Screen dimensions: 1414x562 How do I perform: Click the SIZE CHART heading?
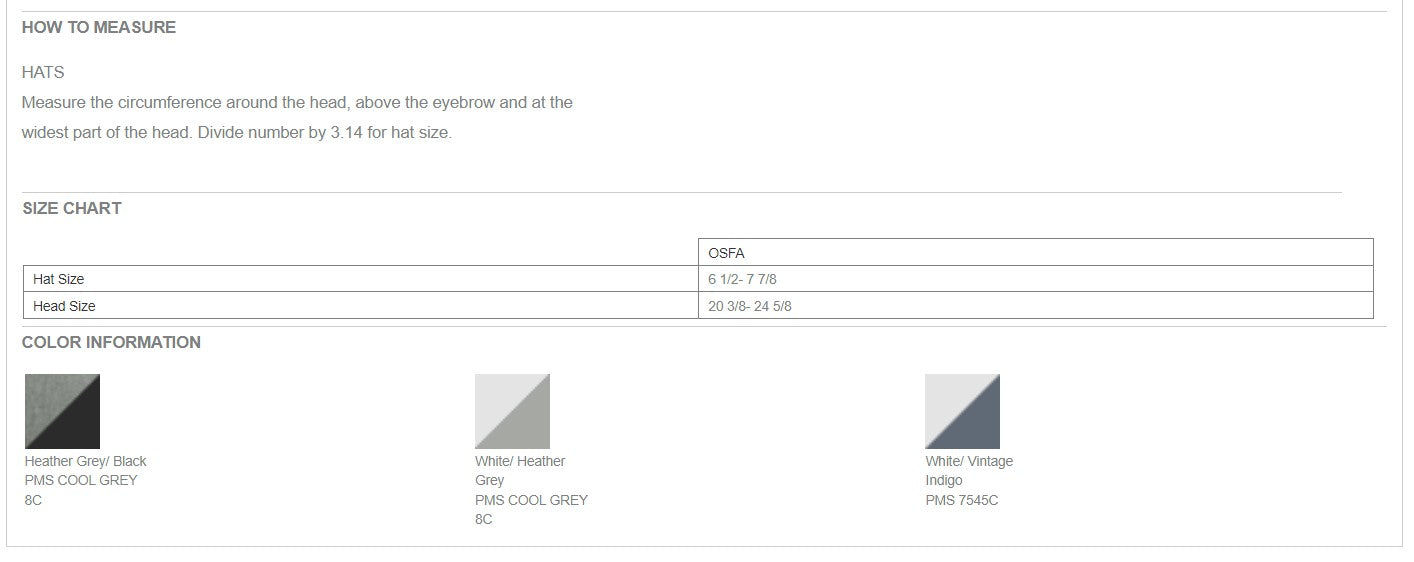tap(71, 208)
